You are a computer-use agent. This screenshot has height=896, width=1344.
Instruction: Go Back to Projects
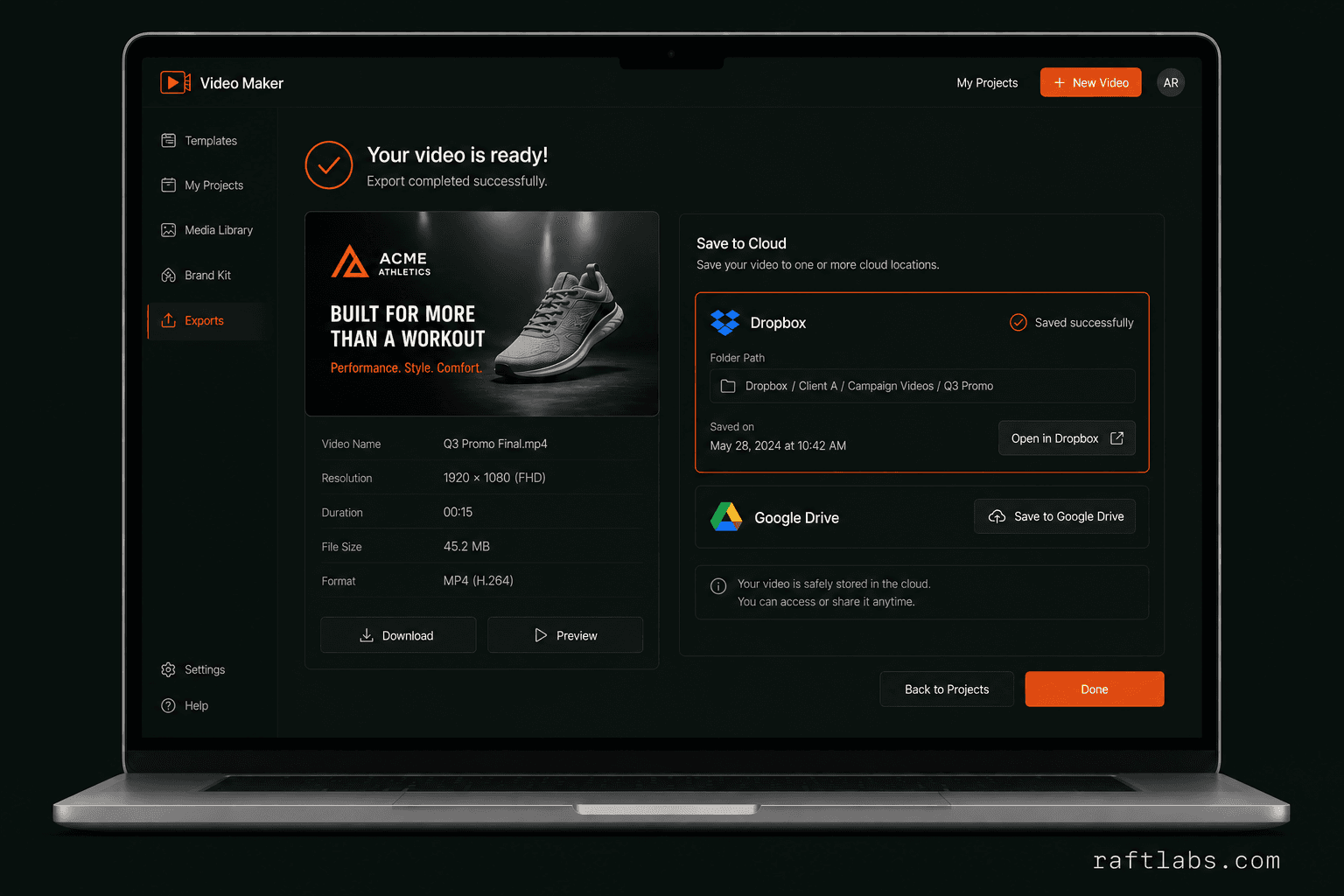click(947, 689)
